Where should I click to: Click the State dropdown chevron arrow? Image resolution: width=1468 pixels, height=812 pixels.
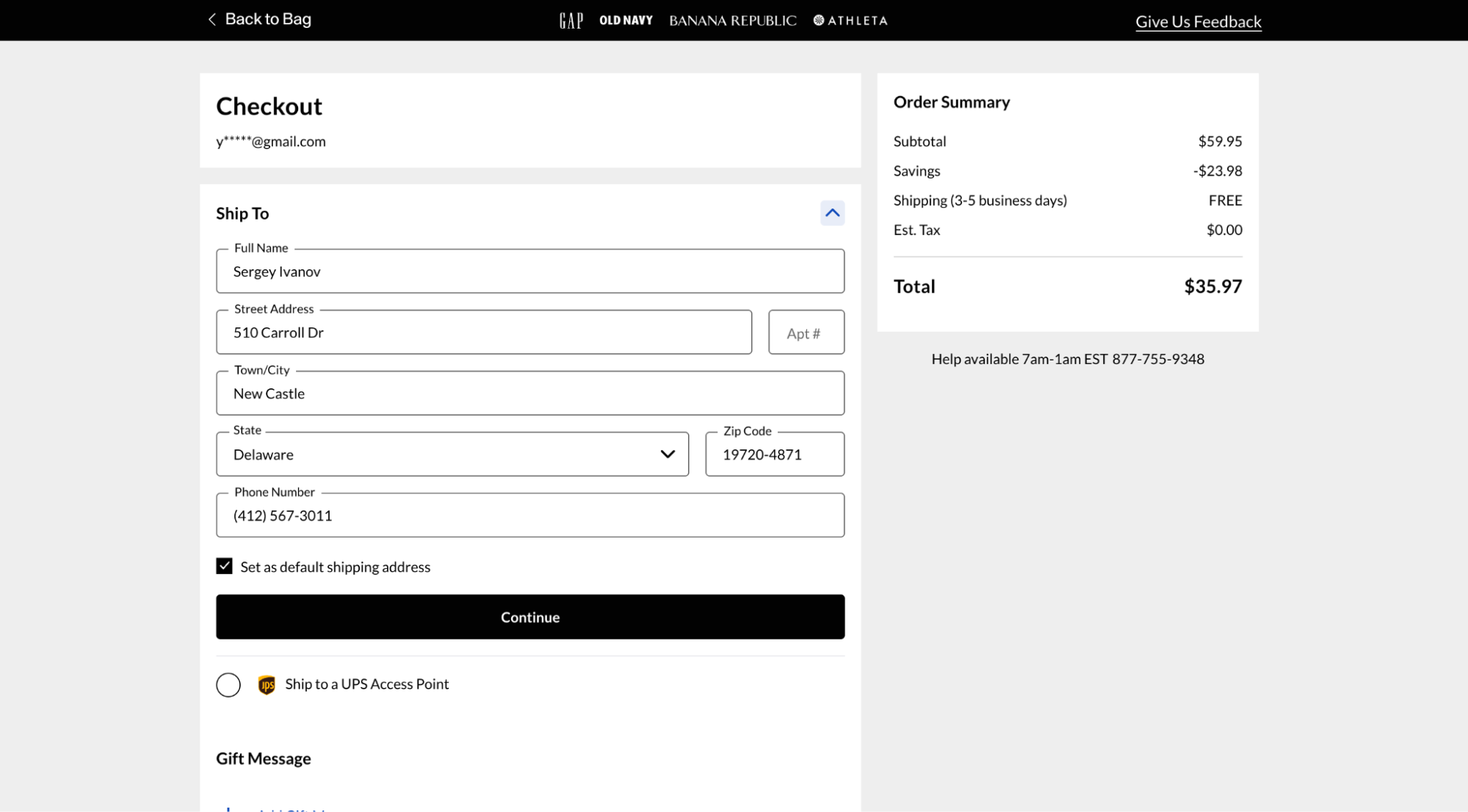tap(667, 454)
